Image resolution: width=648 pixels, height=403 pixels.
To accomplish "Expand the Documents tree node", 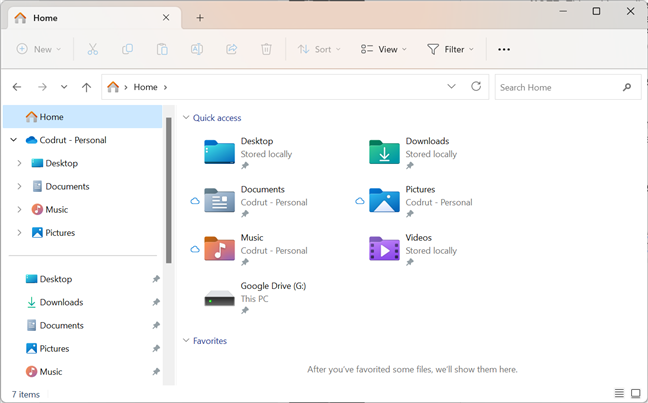I will (x=19, y=186).
